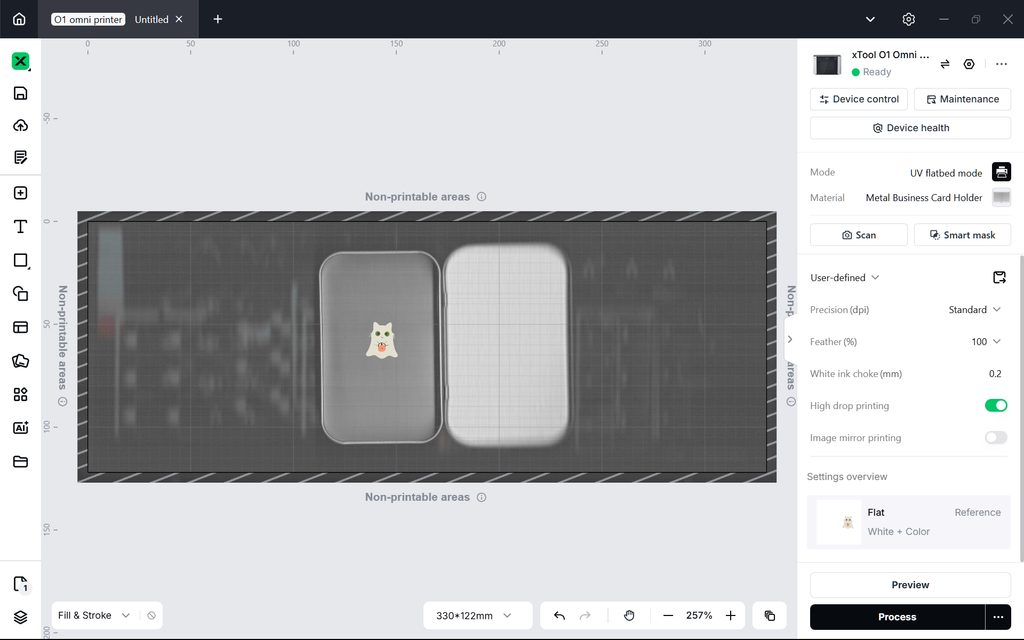Enable Image mirror printing toggle
Viewport: 1024px width, 640px height.
(996, 438)
